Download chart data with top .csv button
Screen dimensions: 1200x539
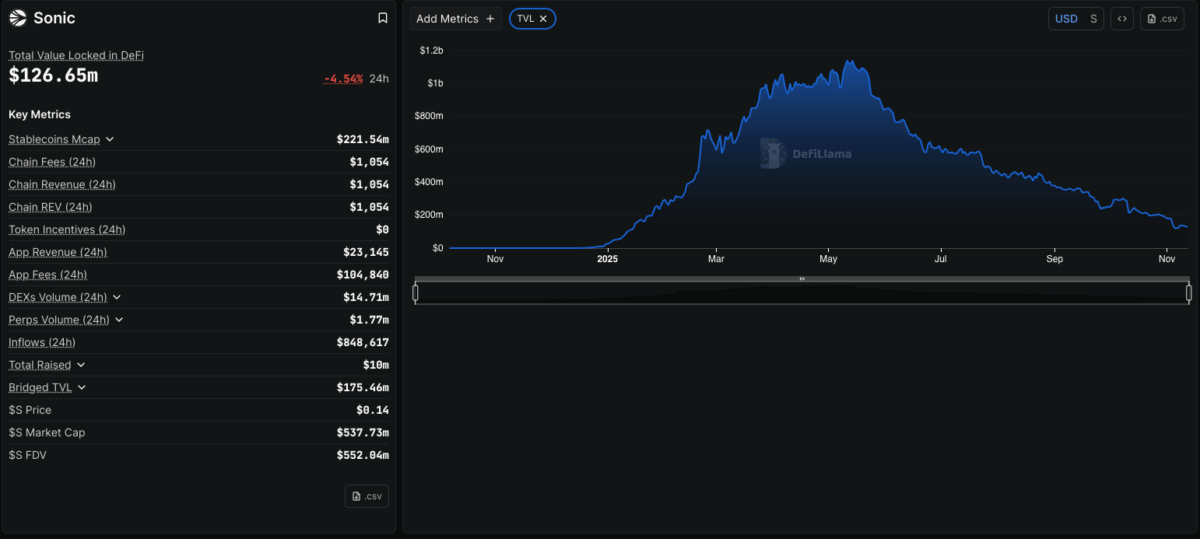point(1162,19)
